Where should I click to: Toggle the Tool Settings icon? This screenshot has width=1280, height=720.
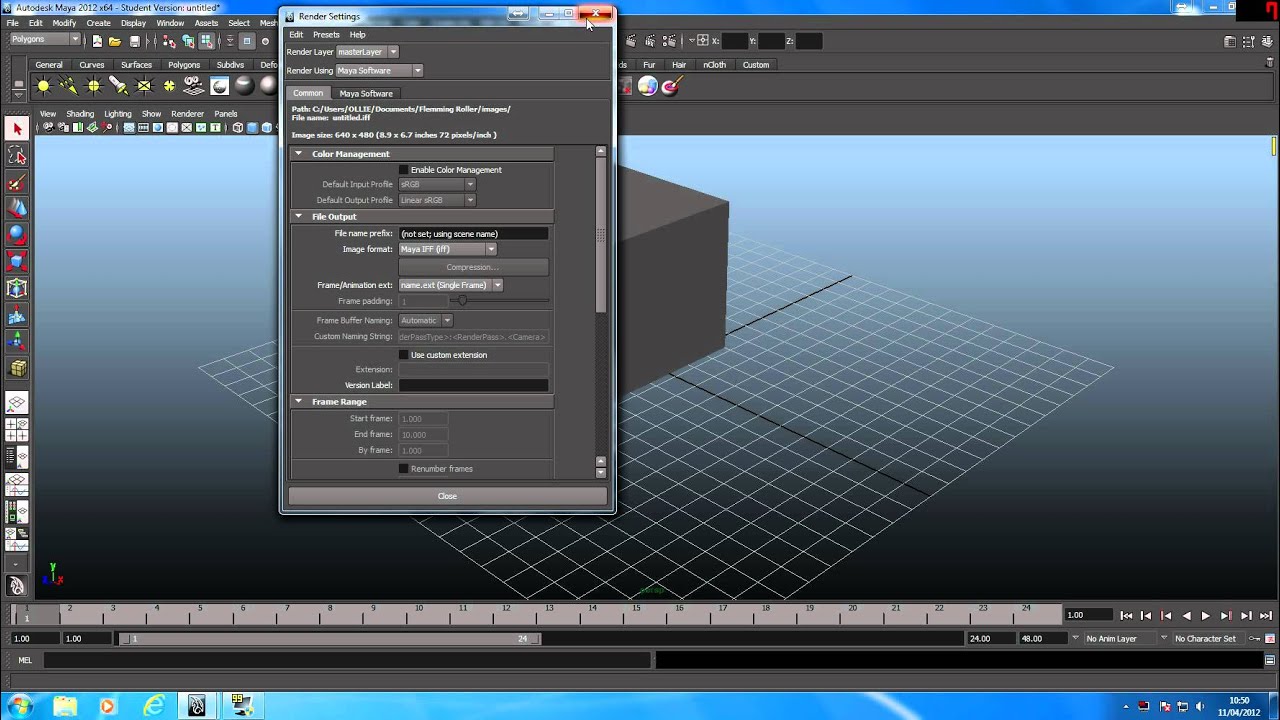click(x=1248, y=41)
